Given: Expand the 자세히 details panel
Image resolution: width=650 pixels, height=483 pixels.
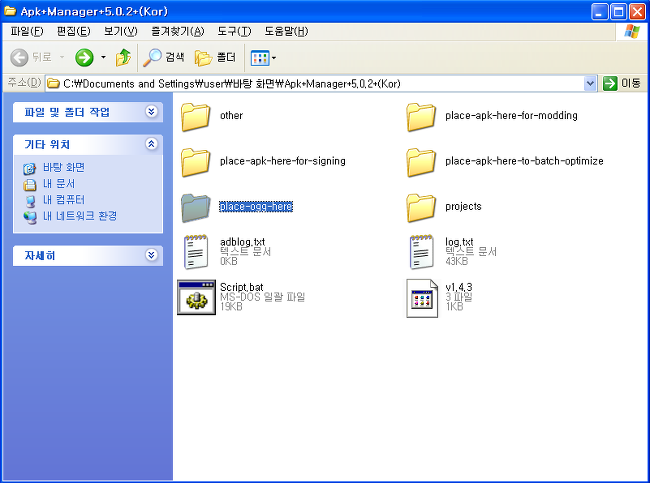Looking at the screenshot, I should (x=151, y=255).
